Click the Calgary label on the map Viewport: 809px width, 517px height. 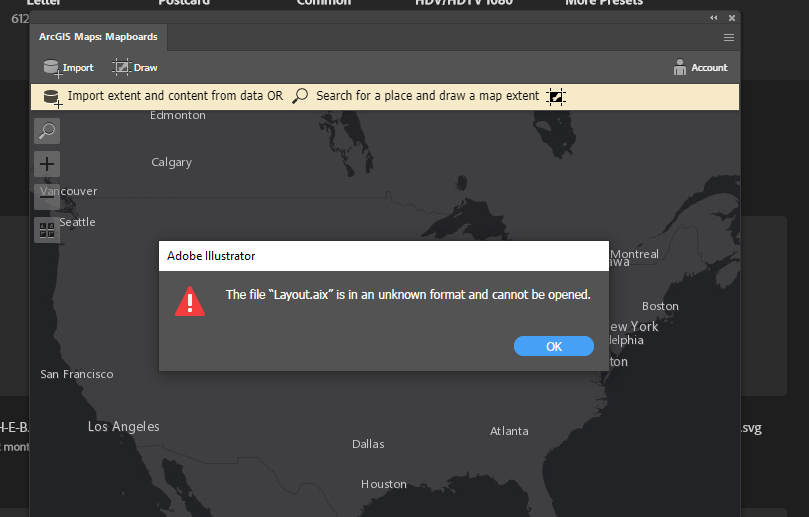pos(171,162)
